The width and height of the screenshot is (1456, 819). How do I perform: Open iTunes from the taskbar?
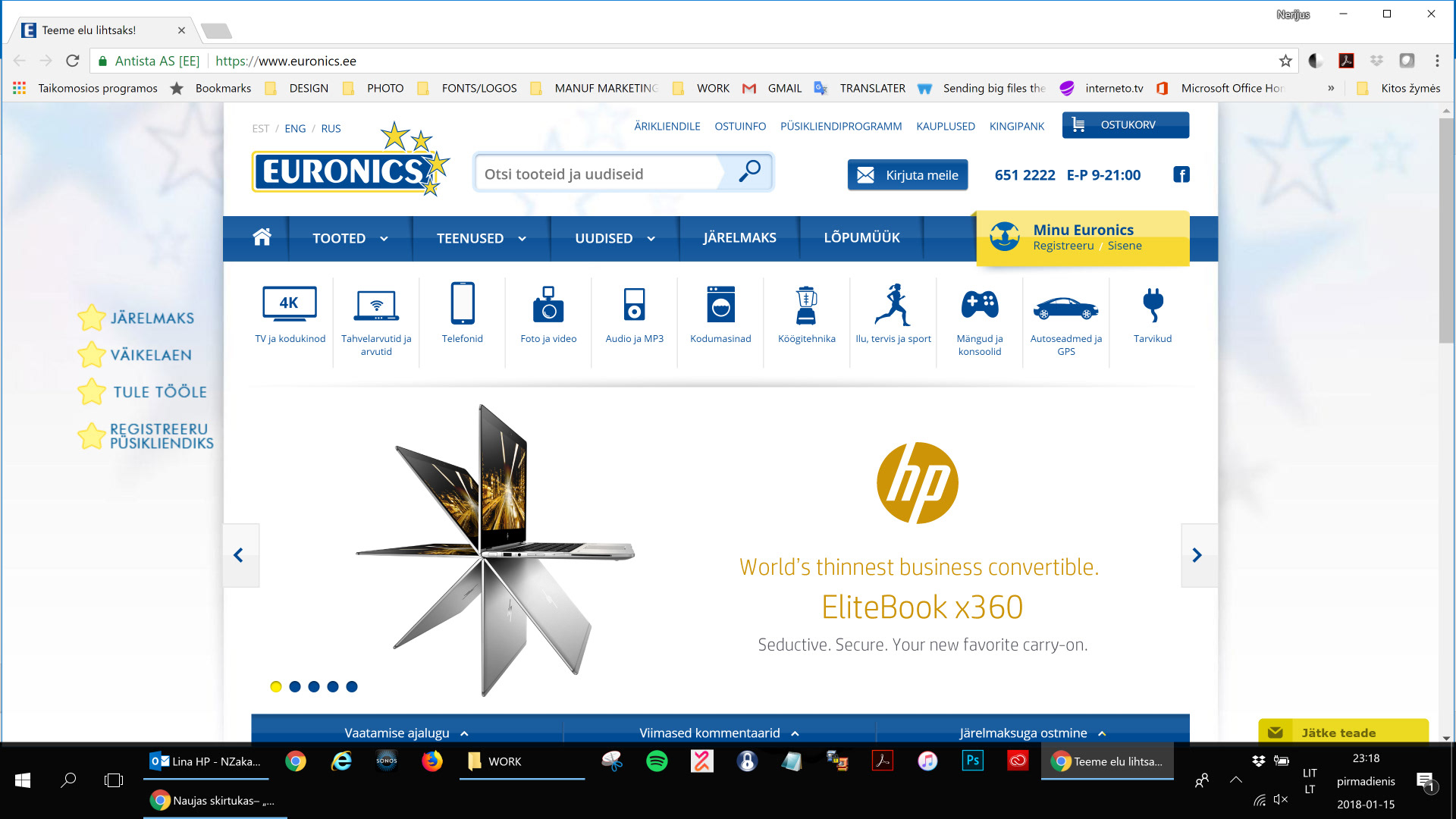click(x=927, y=761)
